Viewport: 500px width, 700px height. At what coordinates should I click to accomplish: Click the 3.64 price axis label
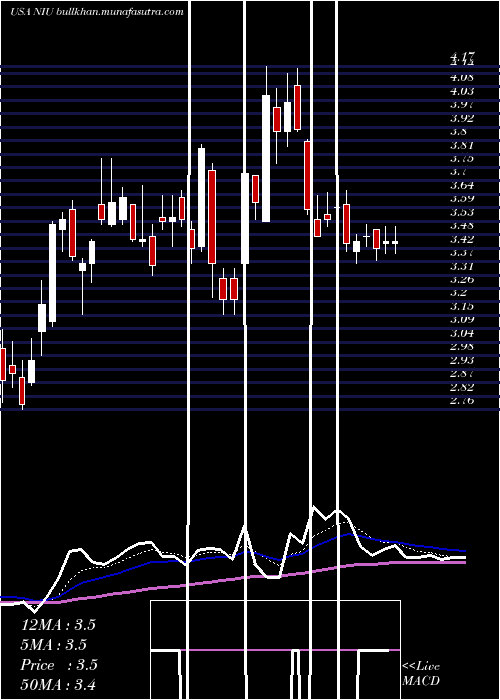point(462,185)
